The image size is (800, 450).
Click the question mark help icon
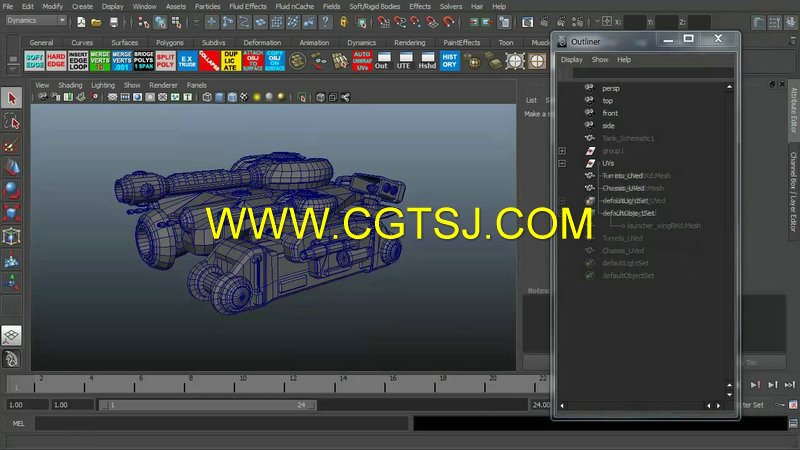pyautogui.click(x=325, y=22)
